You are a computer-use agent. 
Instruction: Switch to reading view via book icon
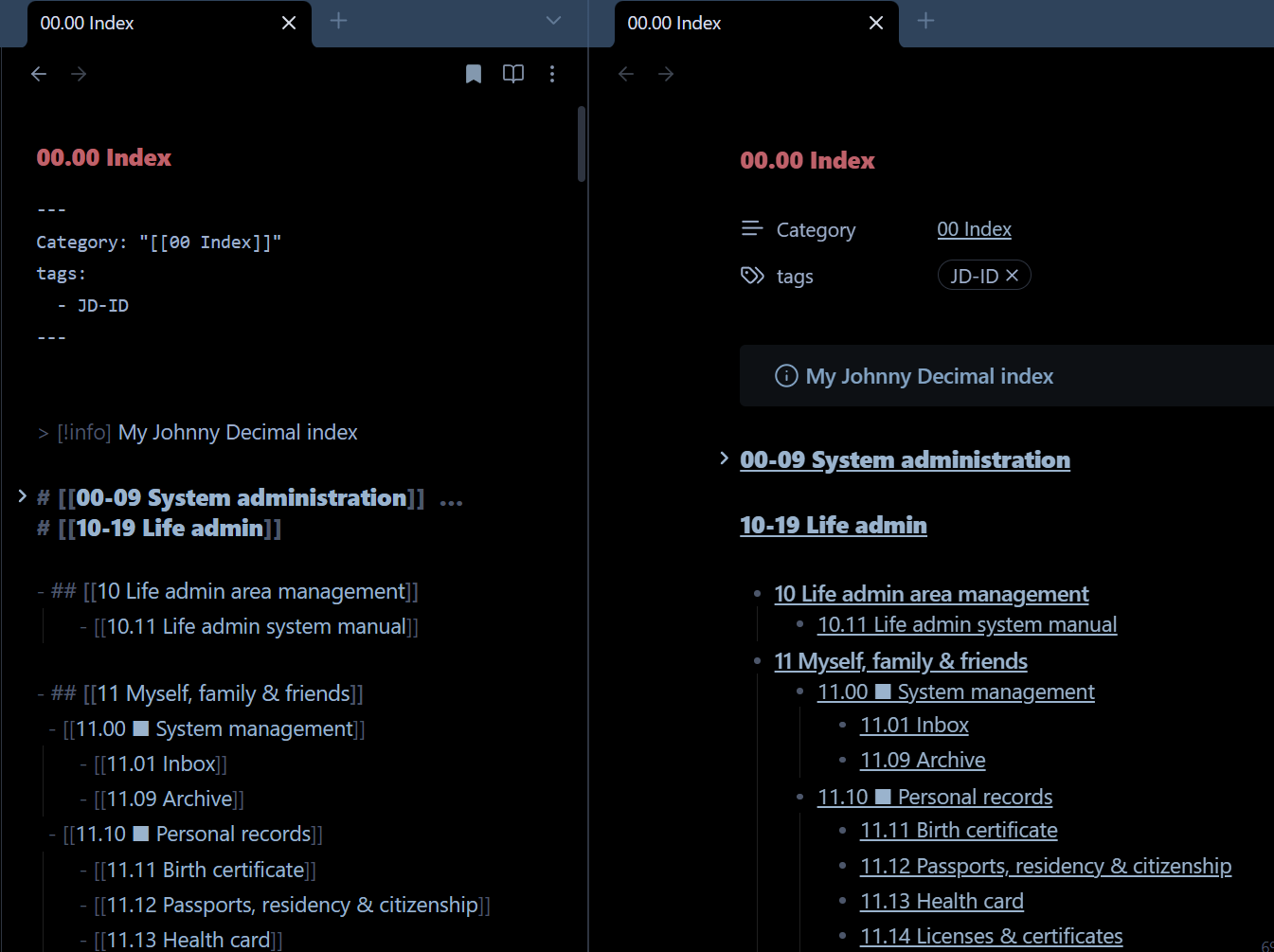(x=513, y=74)
